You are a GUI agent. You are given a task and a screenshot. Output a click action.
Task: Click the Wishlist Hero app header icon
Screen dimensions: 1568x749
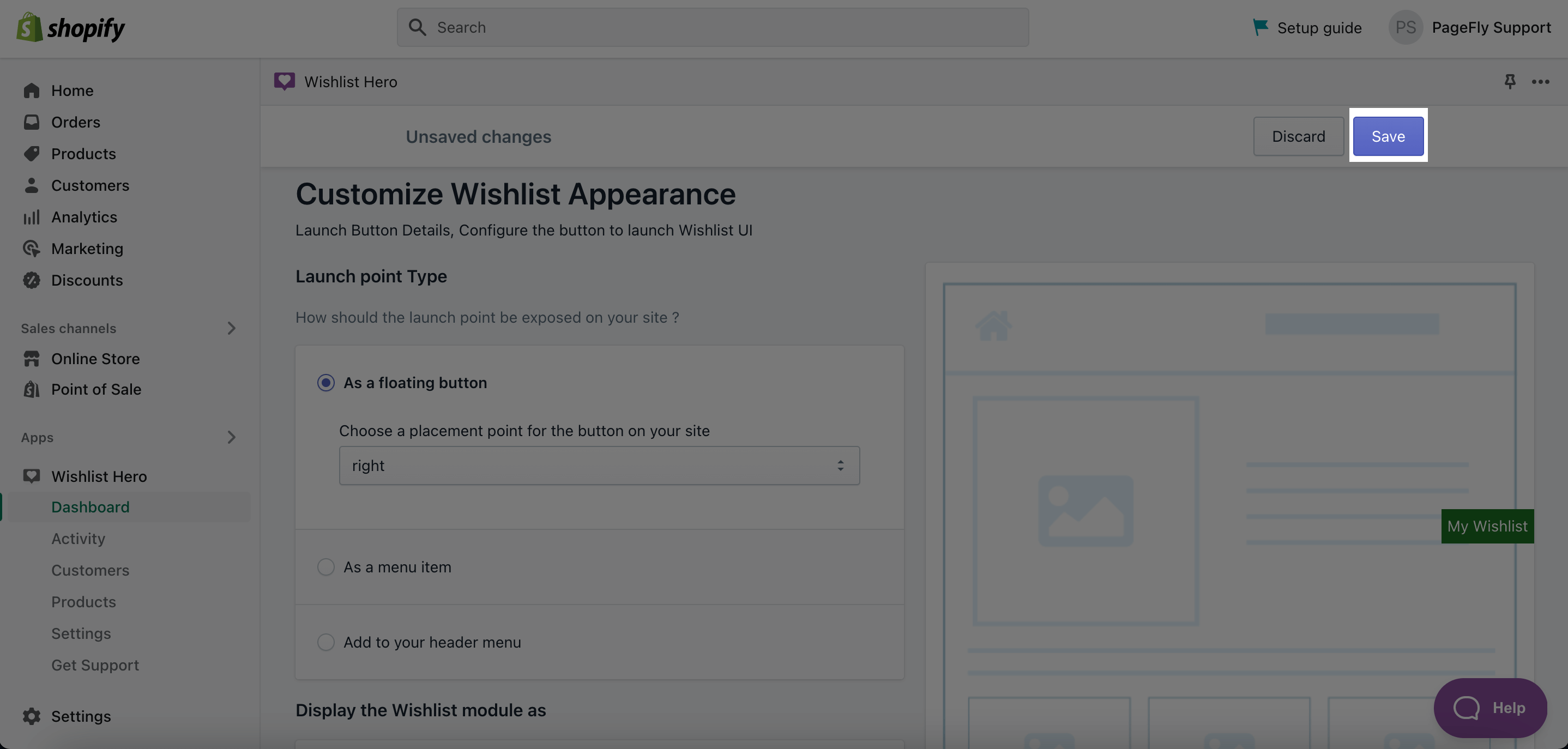284,82
